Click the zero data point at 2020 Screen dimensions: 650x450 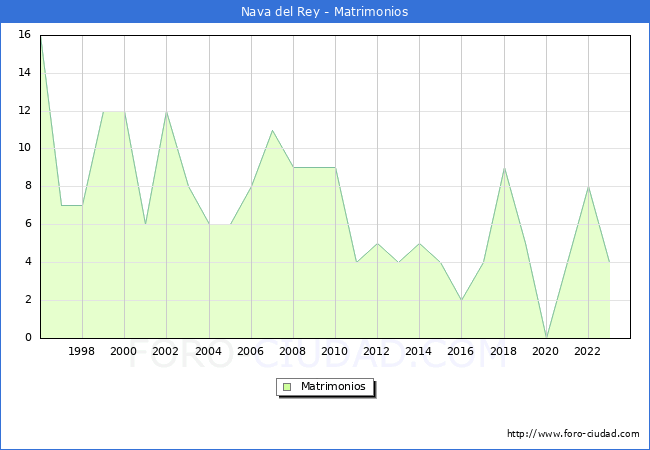[x=546, y=337]
